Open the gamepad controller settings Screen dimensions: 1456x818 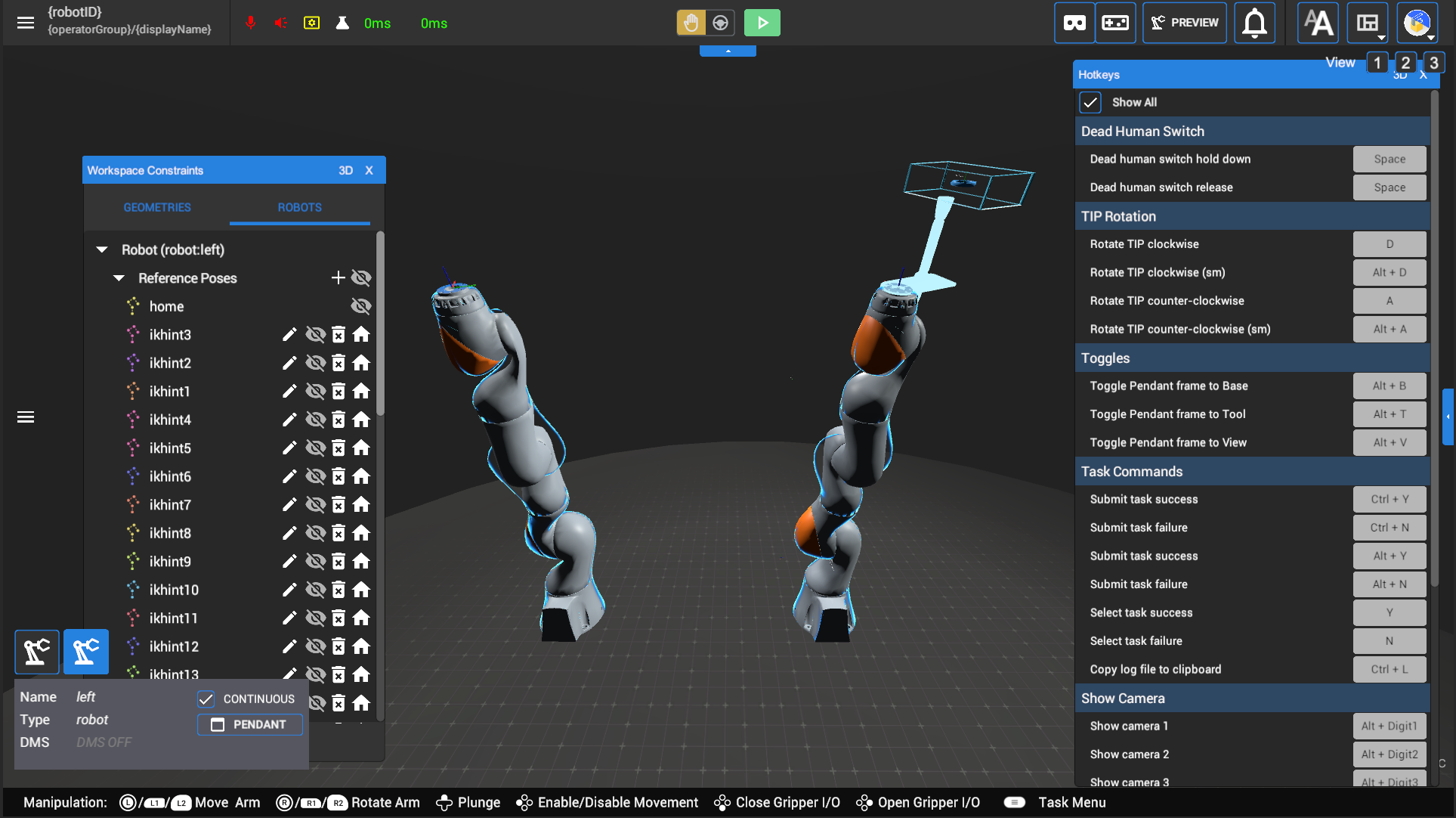coord(1115,23)
